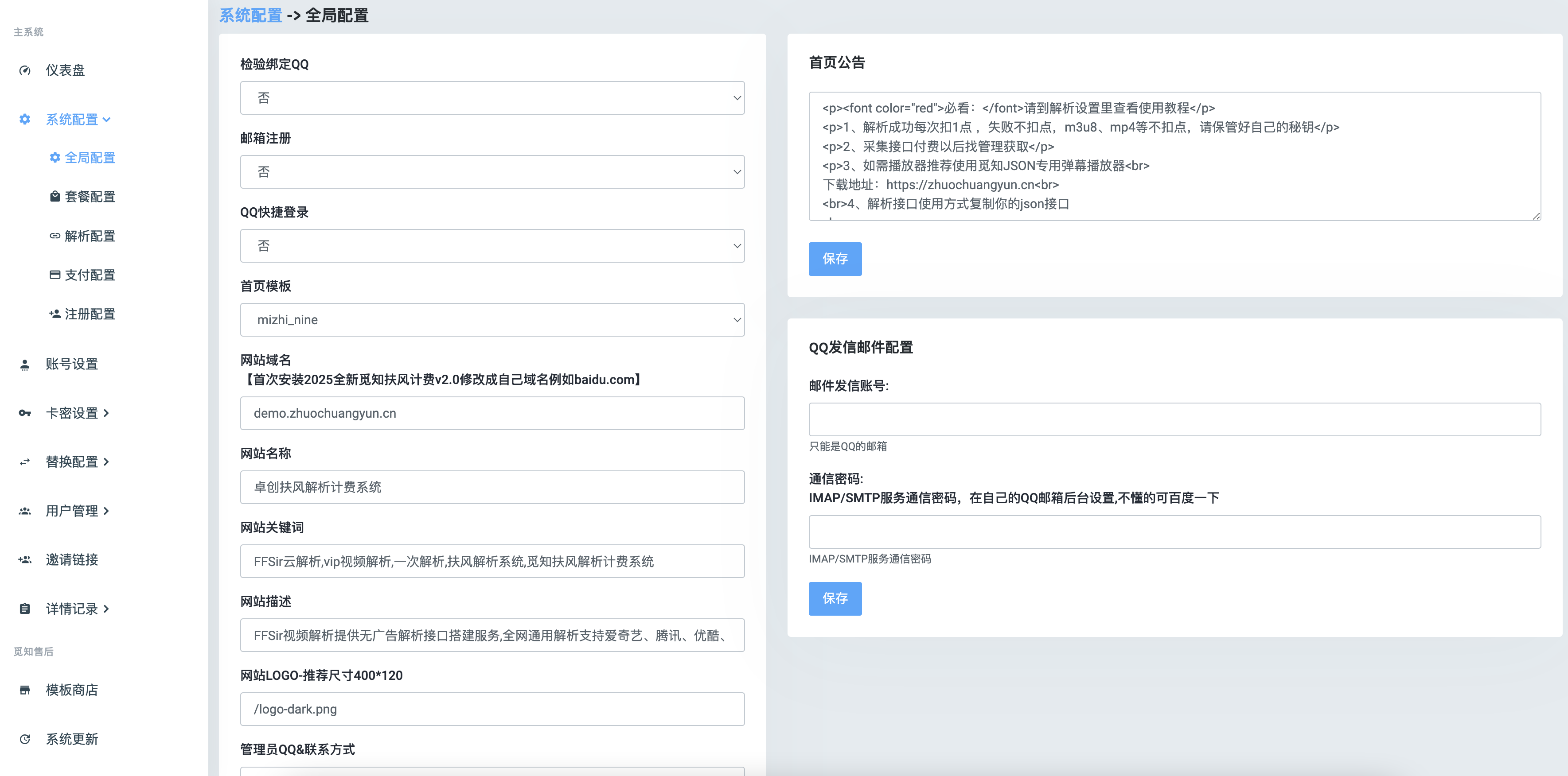Open the 注册配置 submenu item
This screenshot has height=776, width=1568.
tap(90, 314)
